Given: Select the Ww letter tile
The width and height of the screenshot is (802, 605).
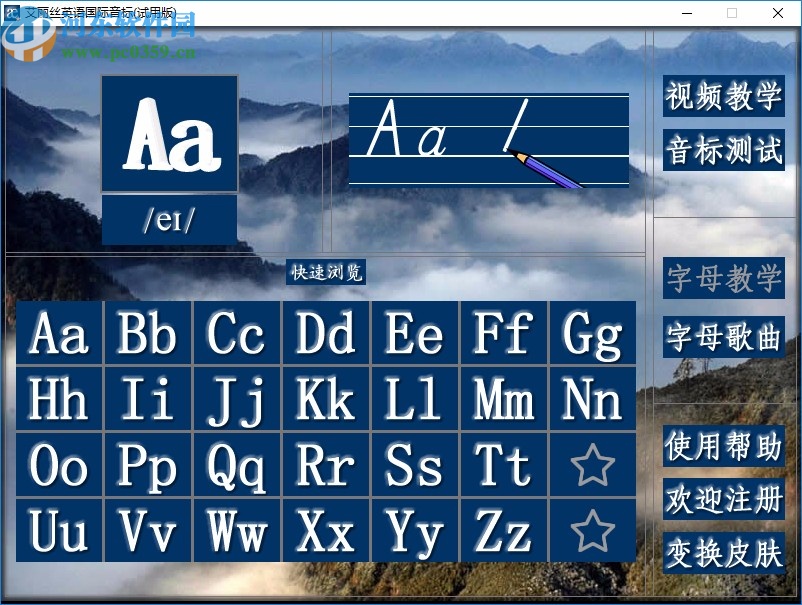Looking at the screenshot, I should click(x=237, y=531).
